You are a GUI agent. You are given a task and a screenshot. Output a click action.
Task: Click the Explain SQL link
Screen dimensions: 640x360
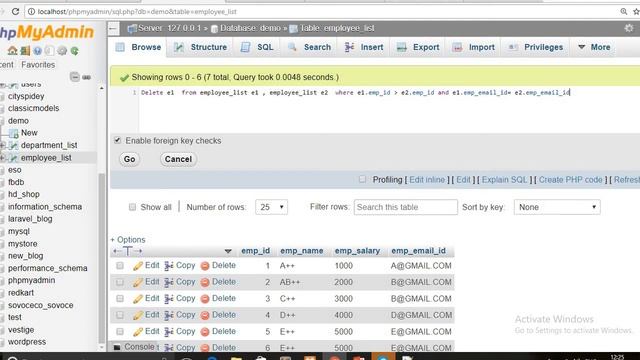[504, 180]
